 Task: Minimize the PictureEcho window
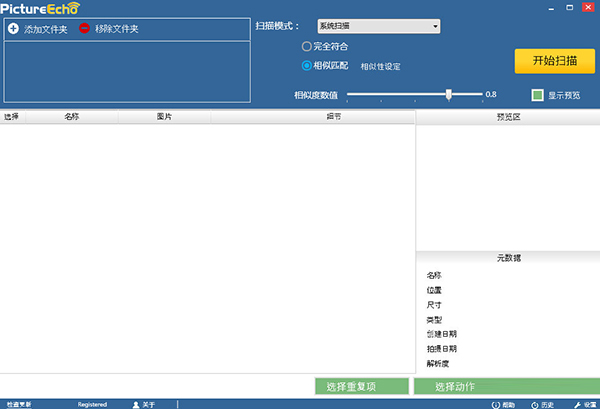point(551,8)
